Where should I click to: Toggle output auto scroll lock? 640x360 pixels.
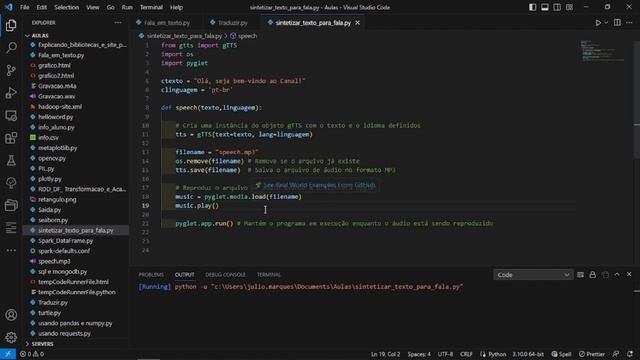coord(593,275)
